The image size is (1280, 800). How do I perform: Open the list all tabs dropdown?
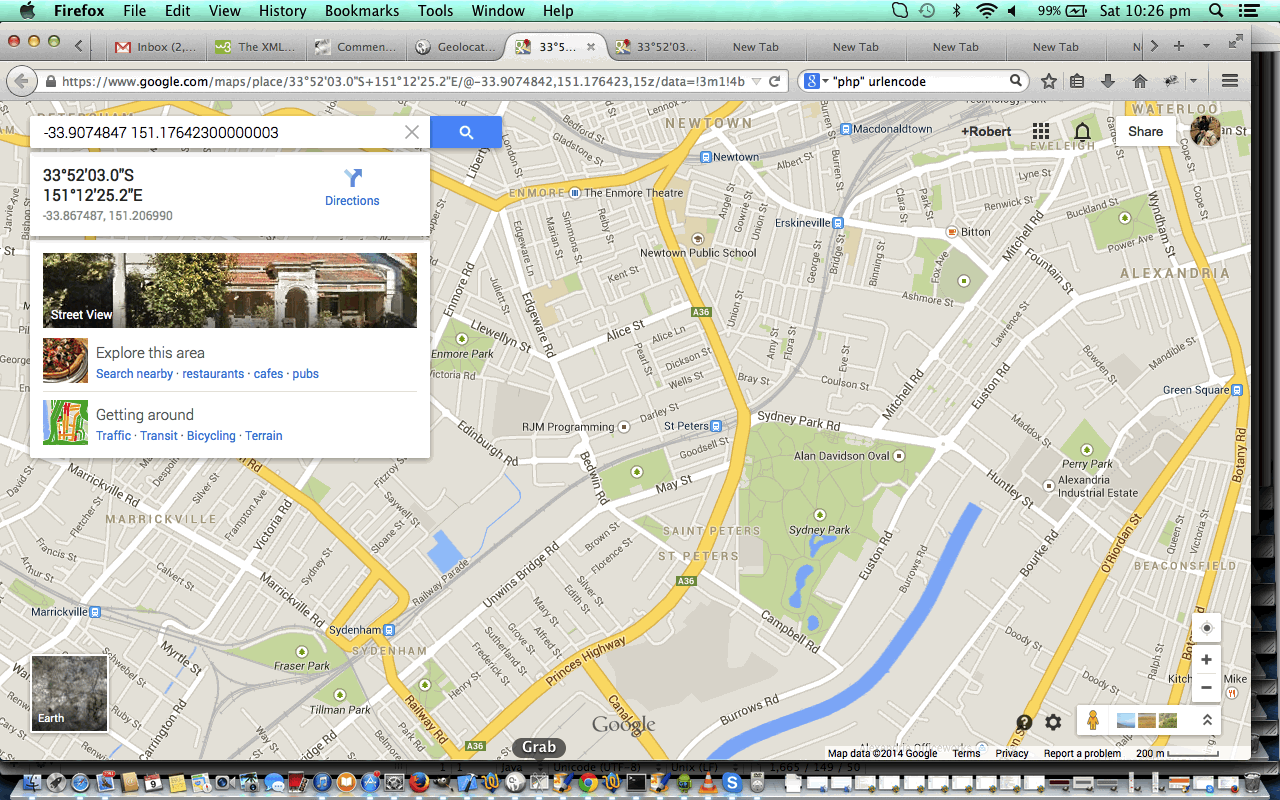[x=1206, y=46]
